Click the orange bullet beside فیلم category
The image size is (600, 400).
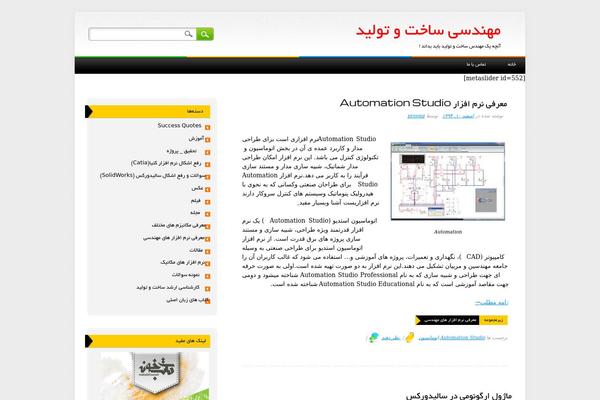tap(207, 202)
